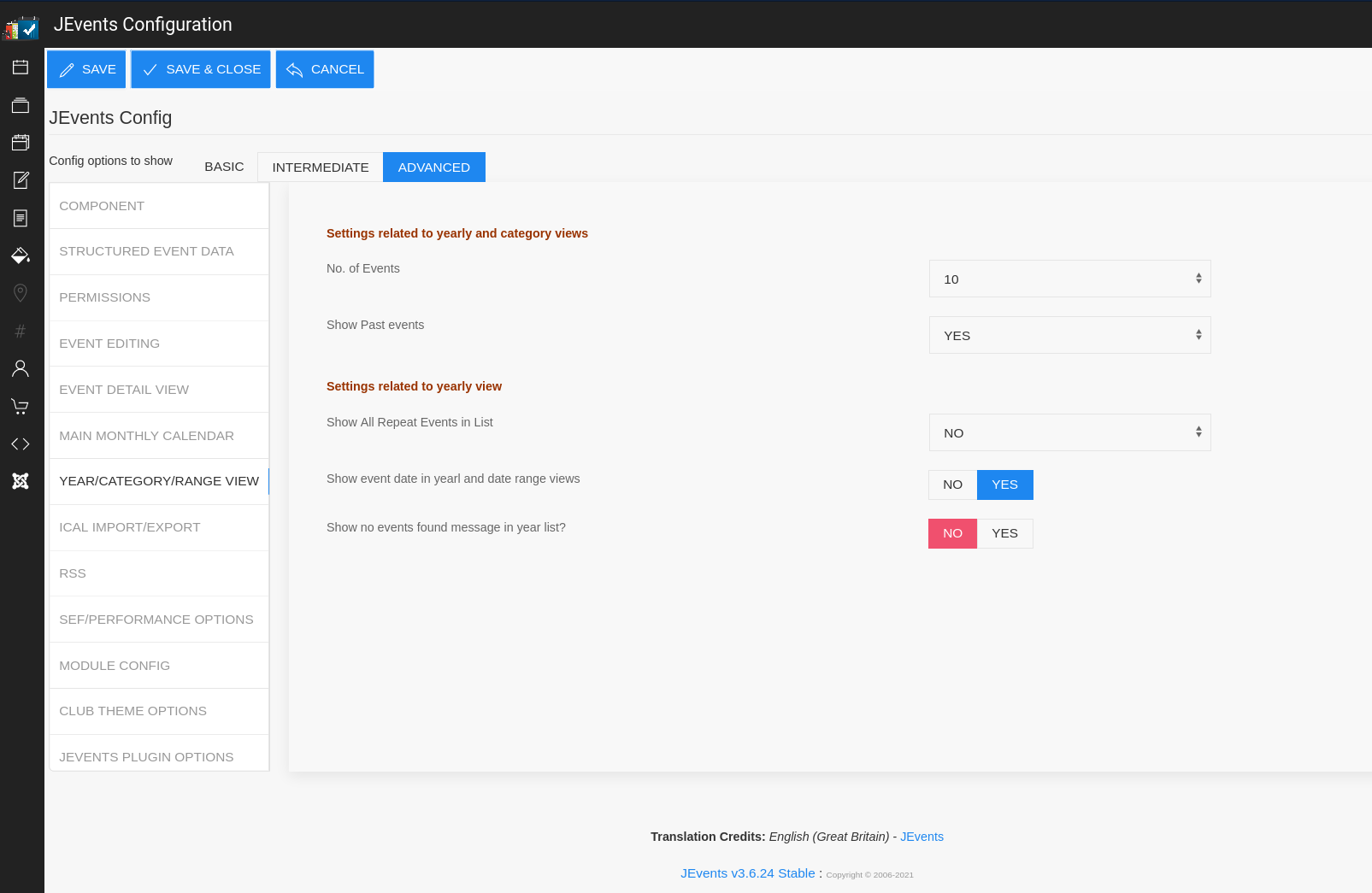Click the SAVE button
Viewport: 1372px width, 893px height.
(86, 69)
